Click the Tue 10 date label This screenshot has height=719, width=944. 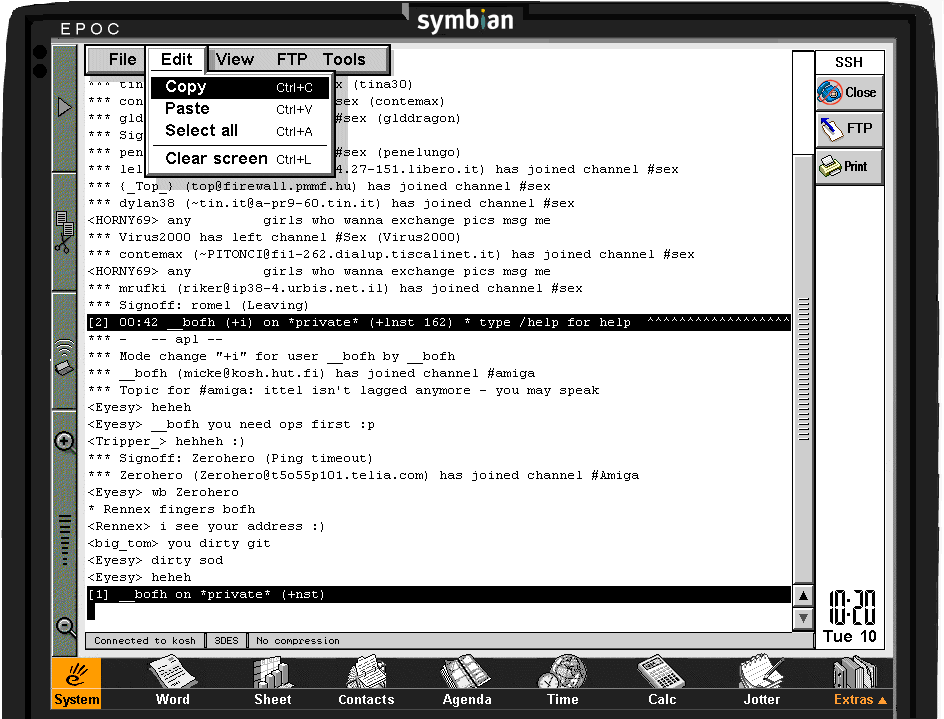pos(849,637)
